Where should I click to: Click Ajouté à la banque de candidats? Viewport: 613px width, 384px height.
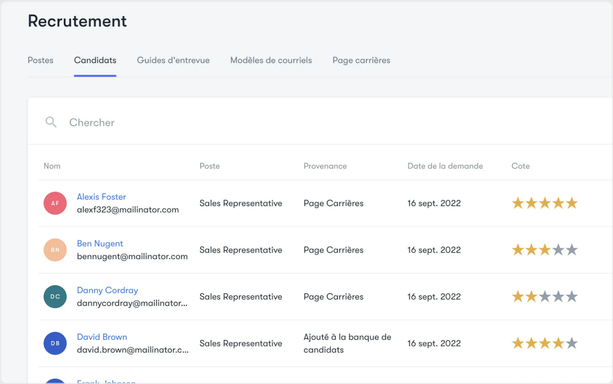click(347, 343)
